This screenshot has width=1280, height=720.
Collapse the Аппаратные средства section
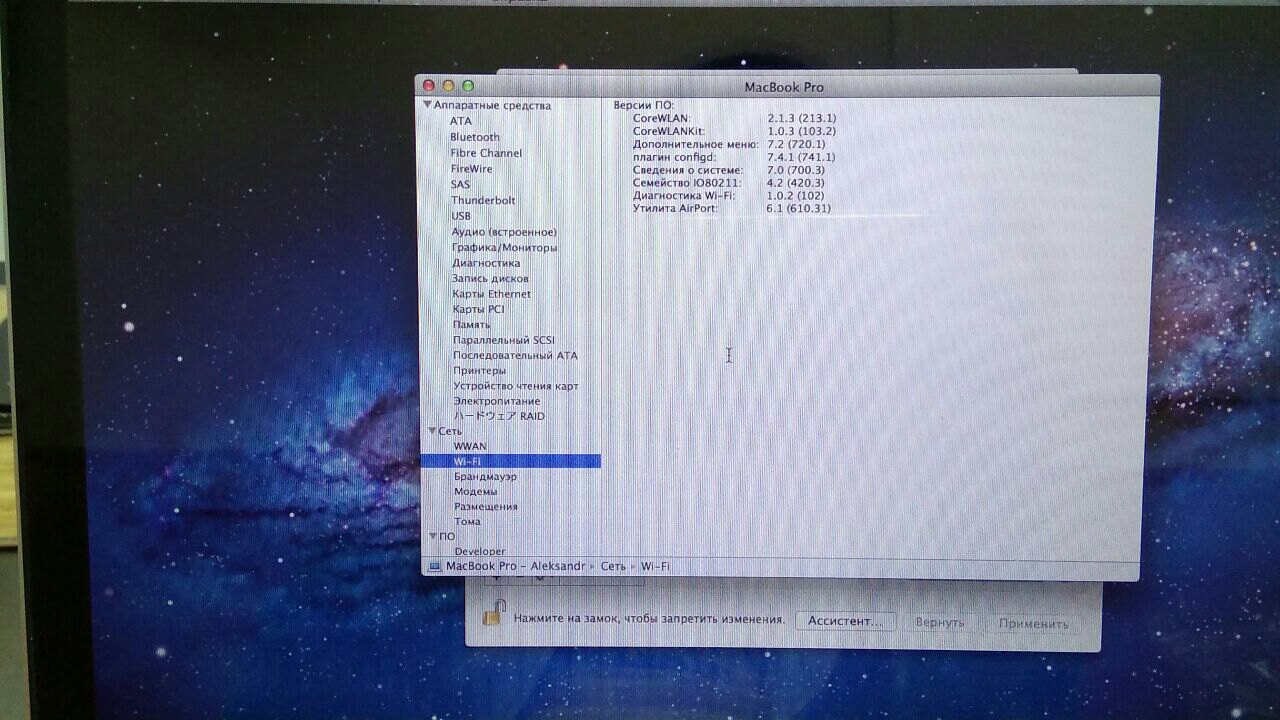(427, 105)
